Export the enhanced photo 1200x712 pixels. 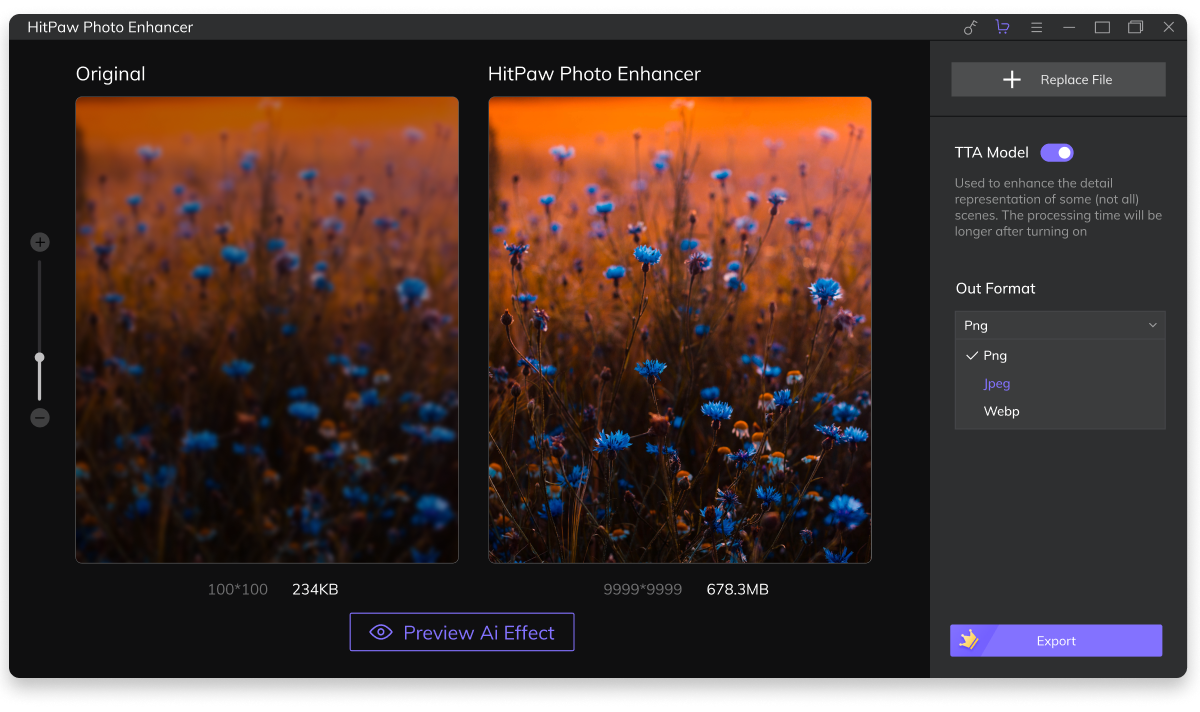click(1056, 641)
